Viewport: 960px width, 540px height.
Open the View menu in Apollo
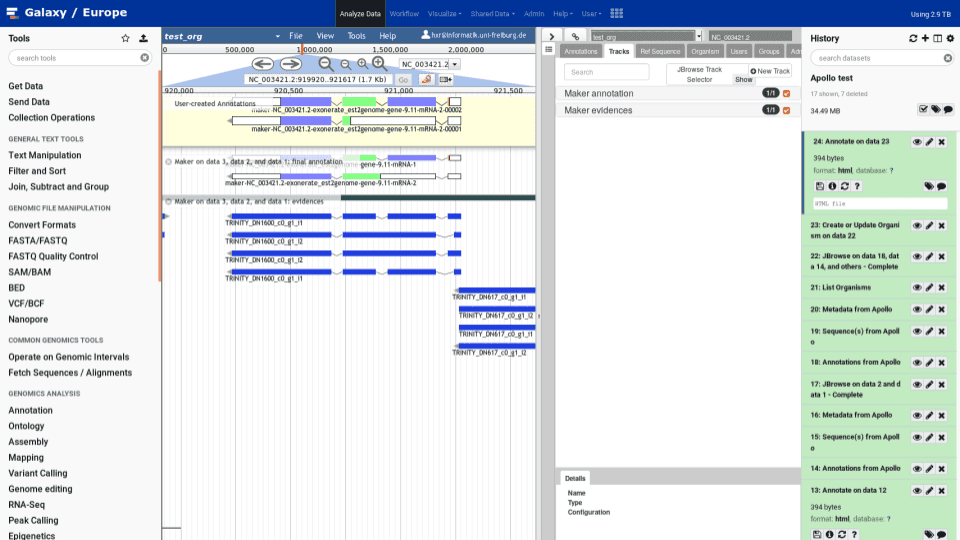tap(325, 36)
